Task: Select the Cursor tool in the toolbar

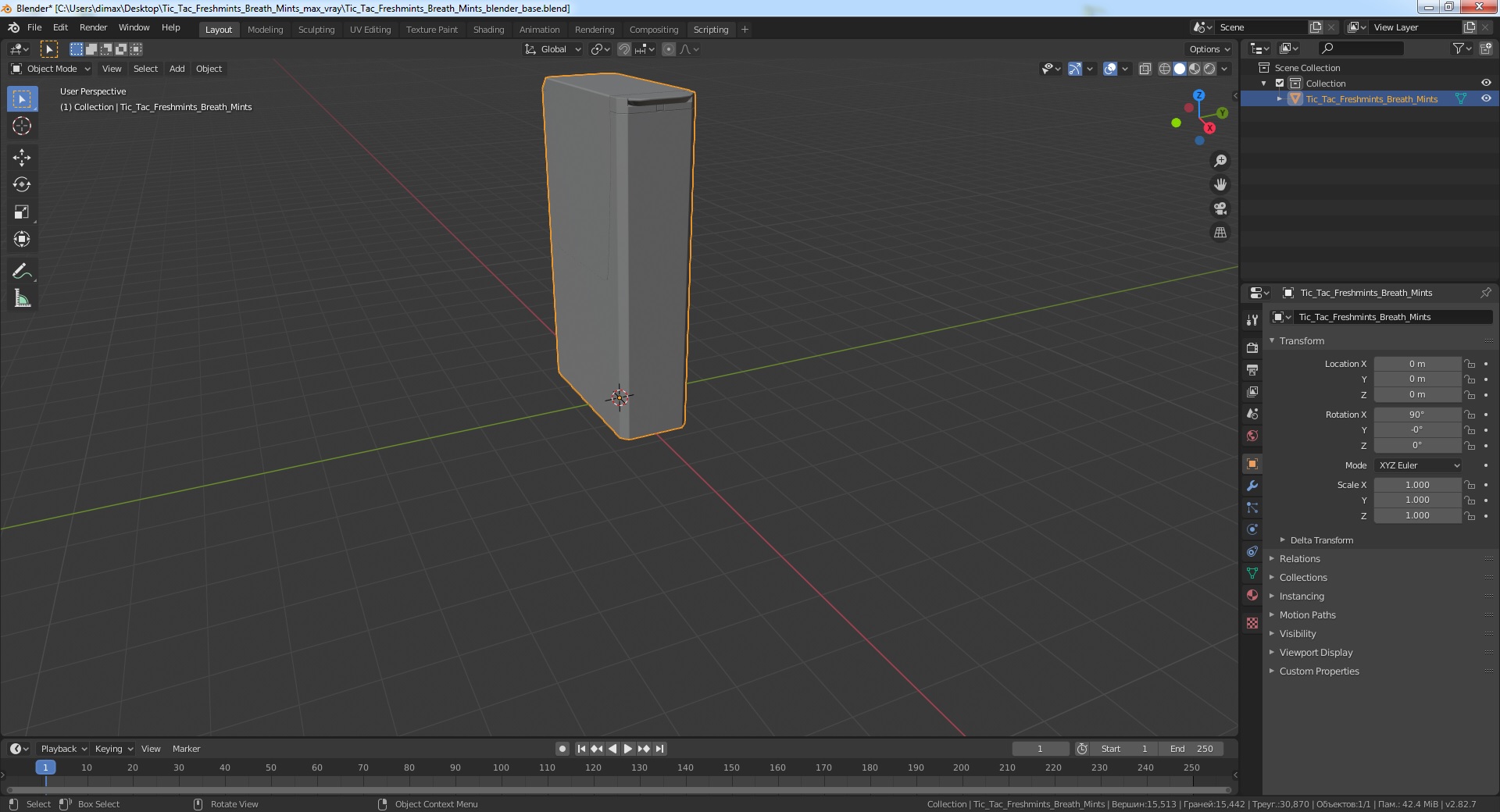Action: pyautogui.click(x=22, y=126)
